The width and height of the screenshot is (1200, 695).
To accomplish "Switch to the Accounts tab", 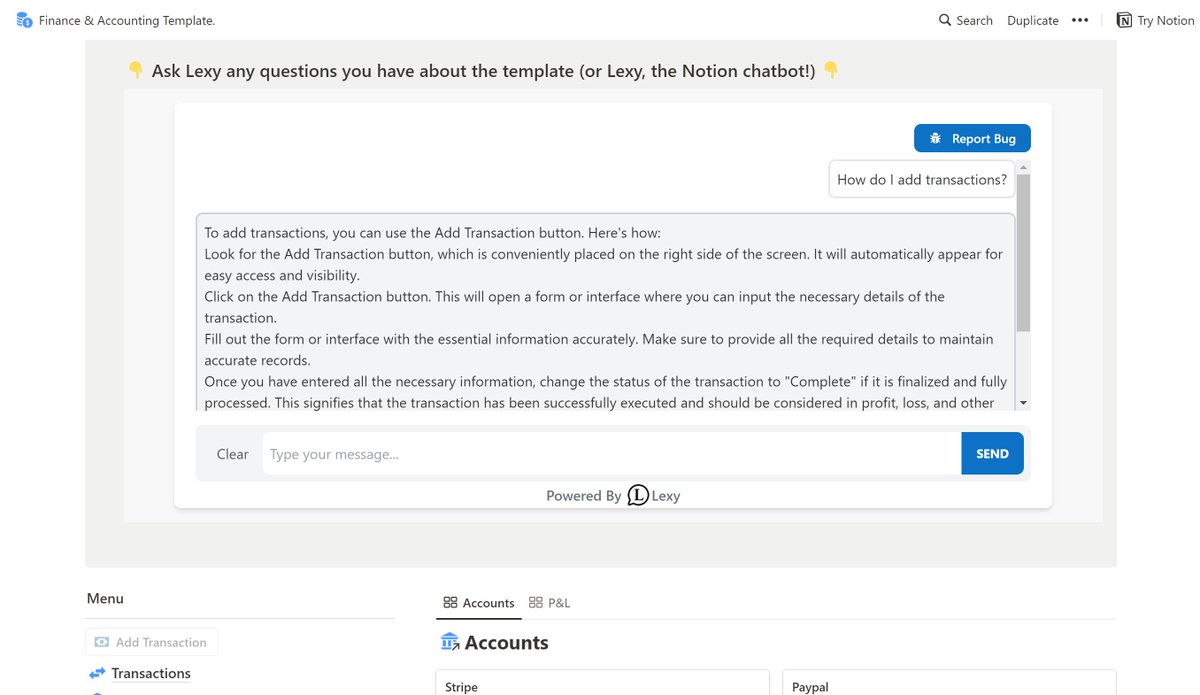I will (x=479, y=603).
